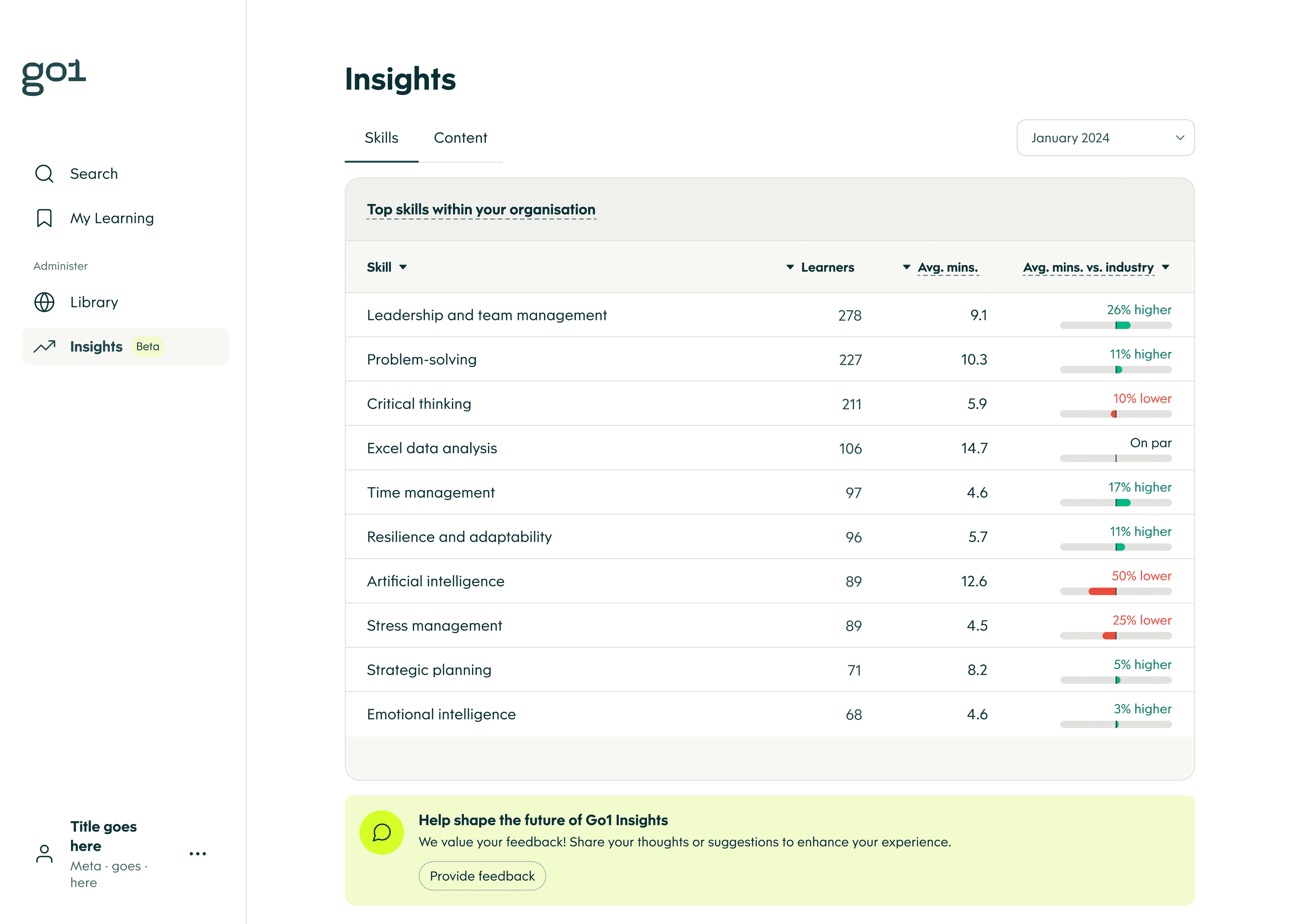Click the Provide feedback button

[482, 876]
